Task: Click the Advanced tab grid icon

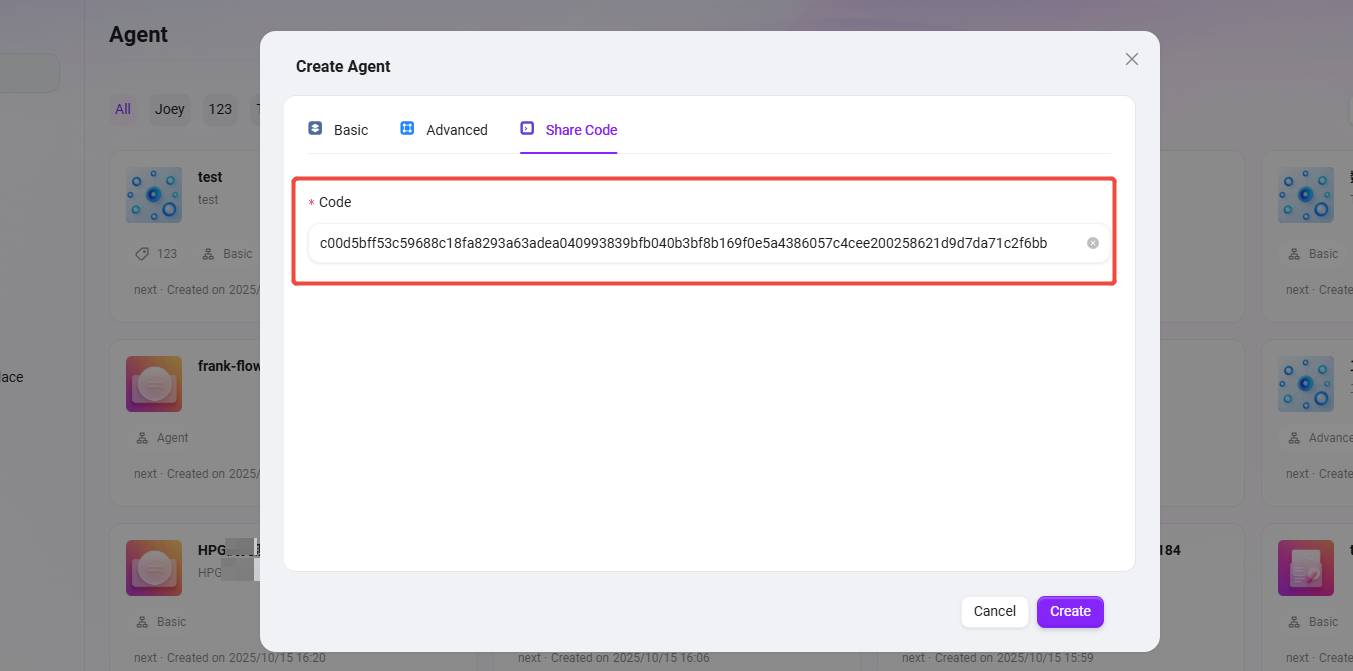Action: pyautogui.click(x=407, y=129)
